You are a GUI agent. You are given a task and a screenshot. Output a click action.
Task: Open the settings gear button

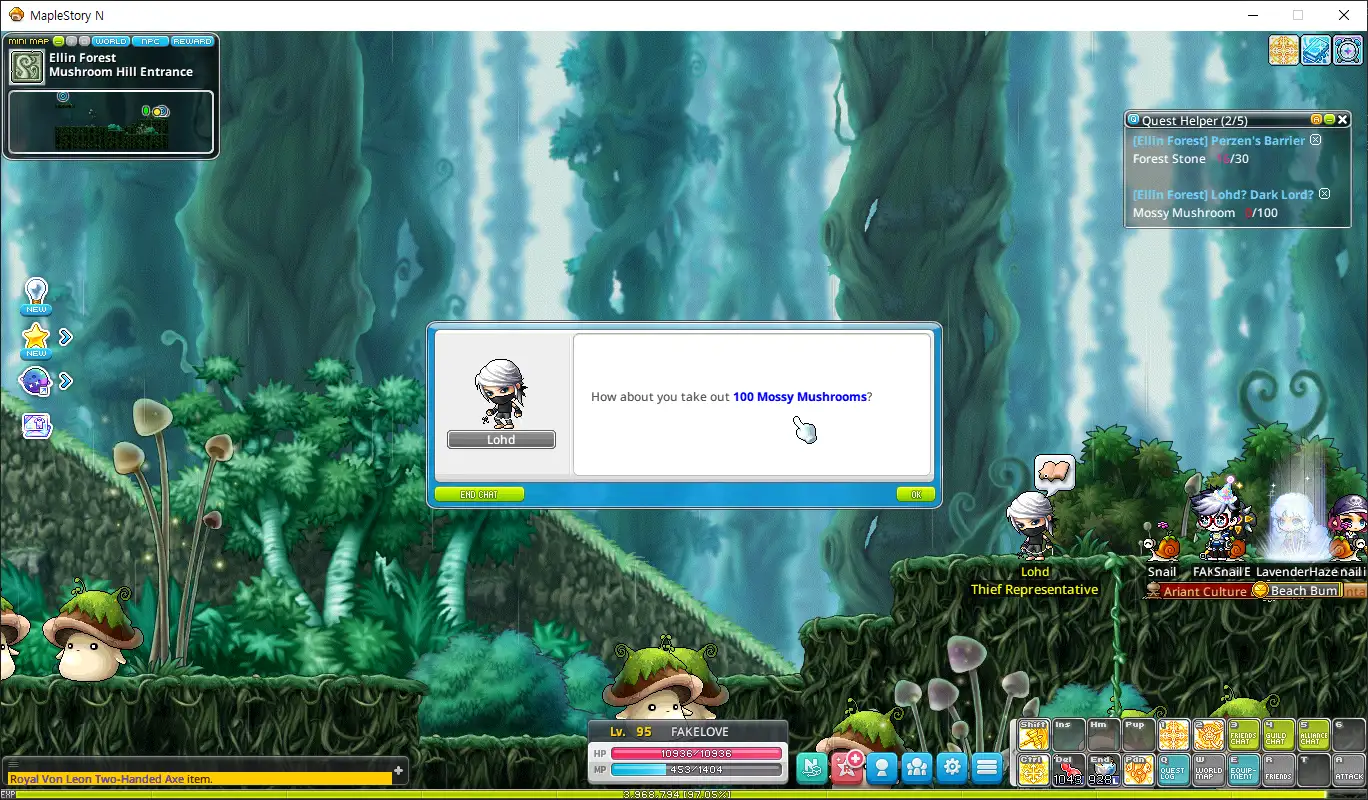pos(952,768)
